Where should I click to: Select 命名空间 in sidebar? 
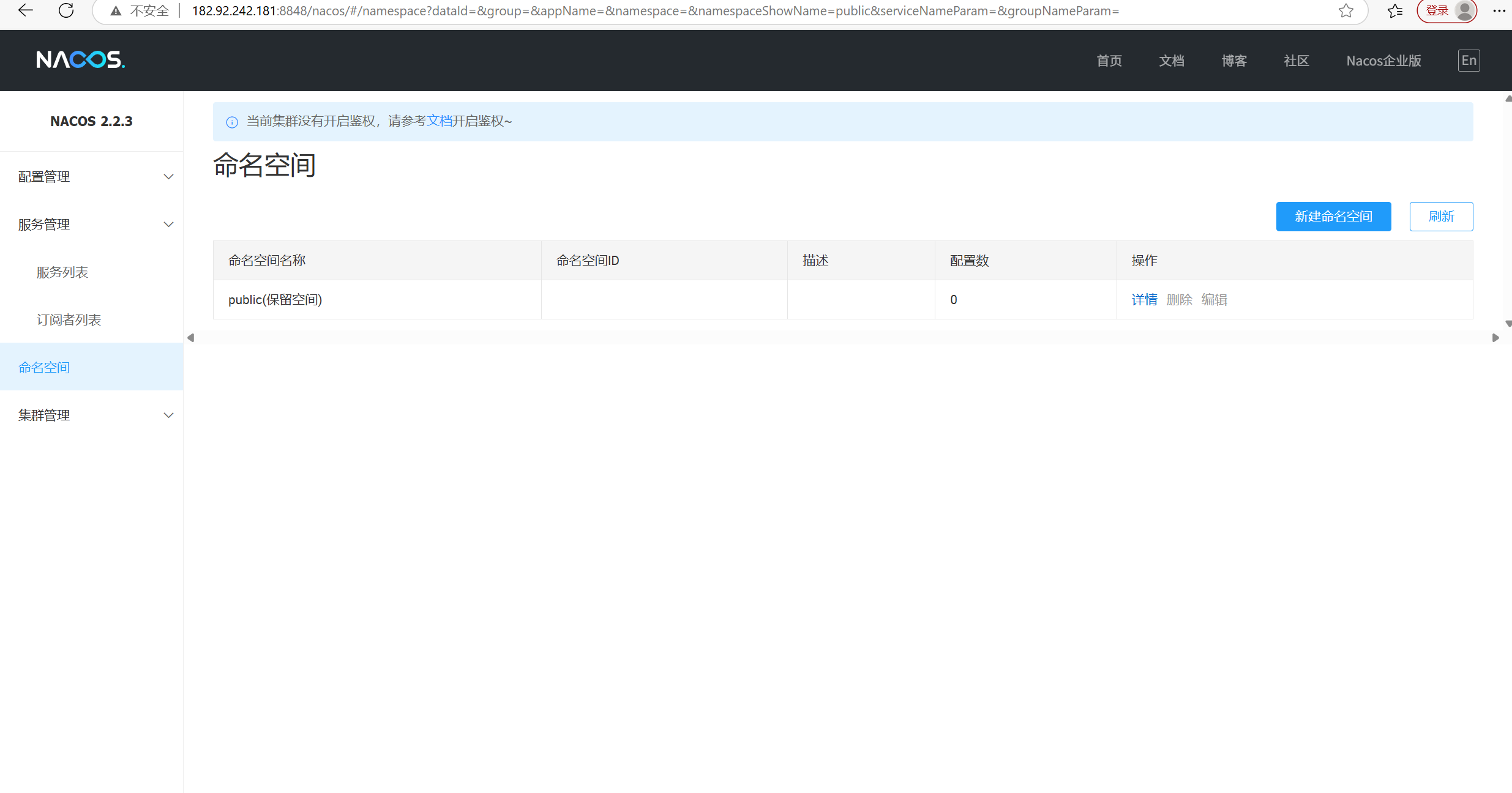pos(92,367)
